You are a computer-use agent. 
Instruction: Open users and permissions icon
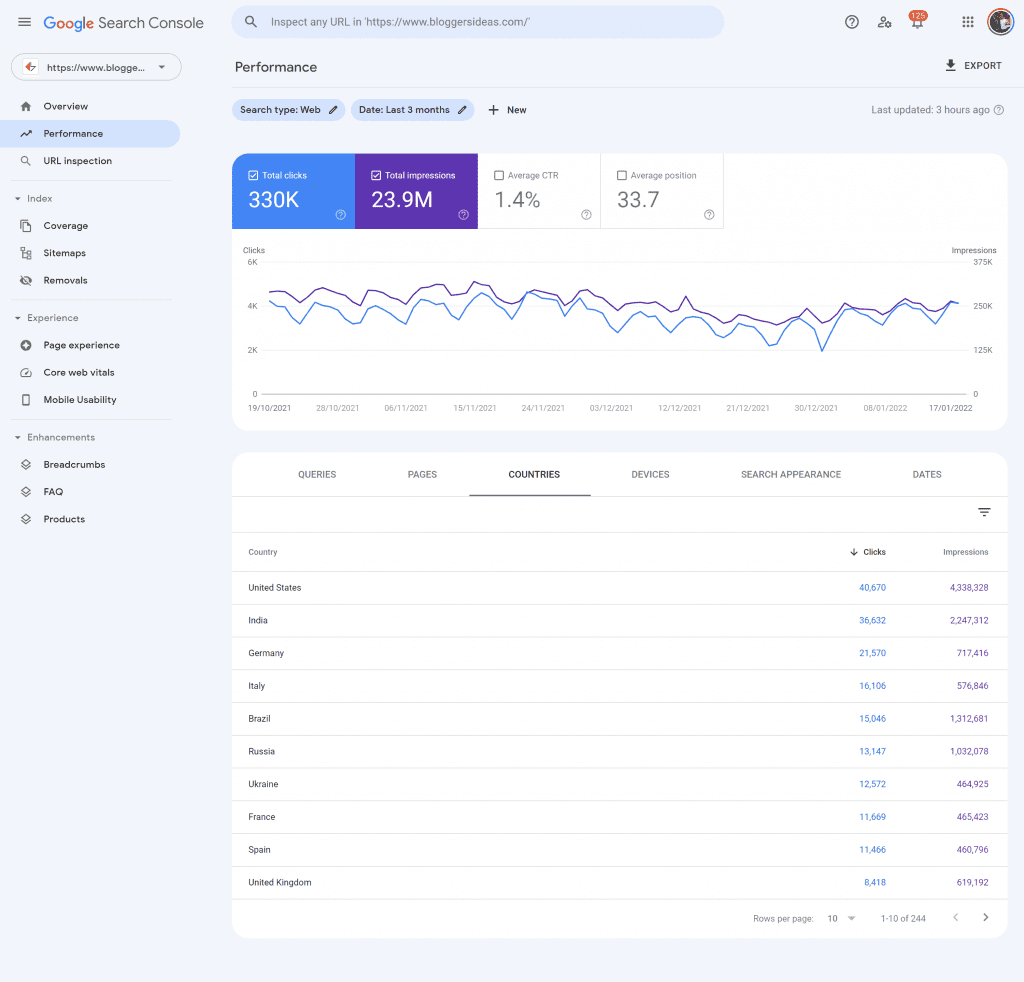click(884, 22)
